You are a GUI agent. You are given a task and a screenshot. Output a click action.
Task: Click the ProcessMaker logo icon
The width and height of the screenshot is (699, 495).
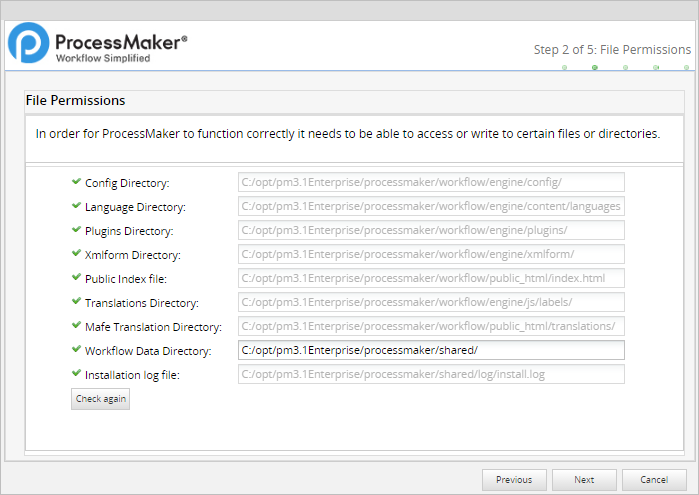pos(28,45)
